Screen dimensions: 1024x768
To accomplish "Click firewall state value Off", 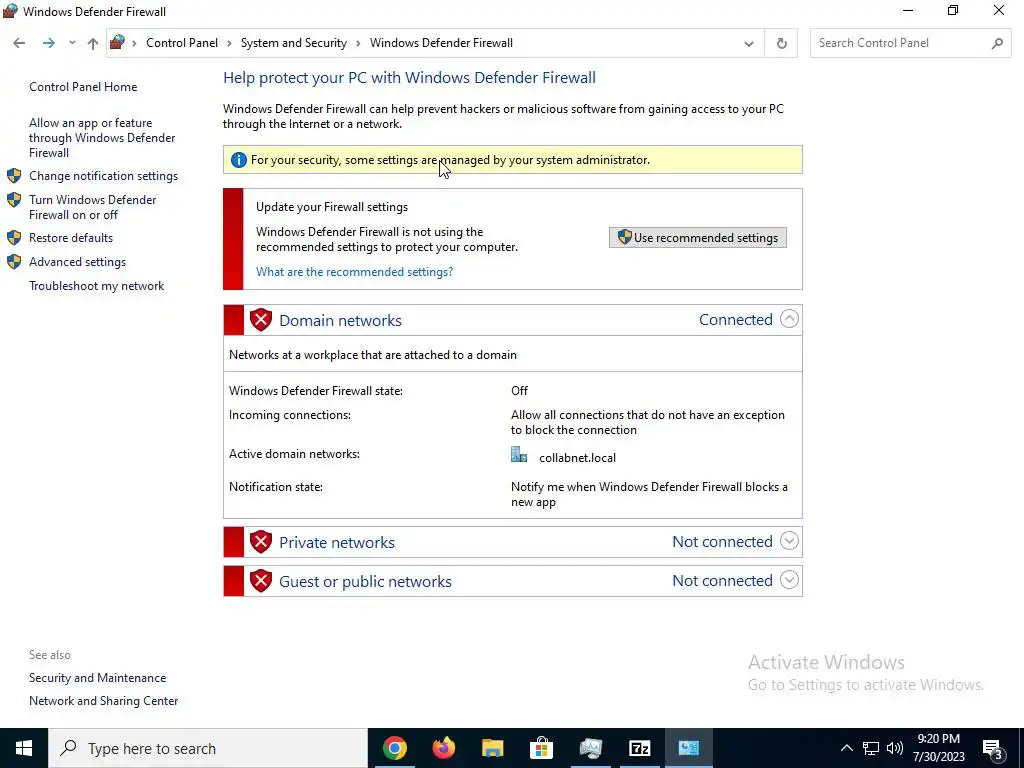I will point(519,391).
